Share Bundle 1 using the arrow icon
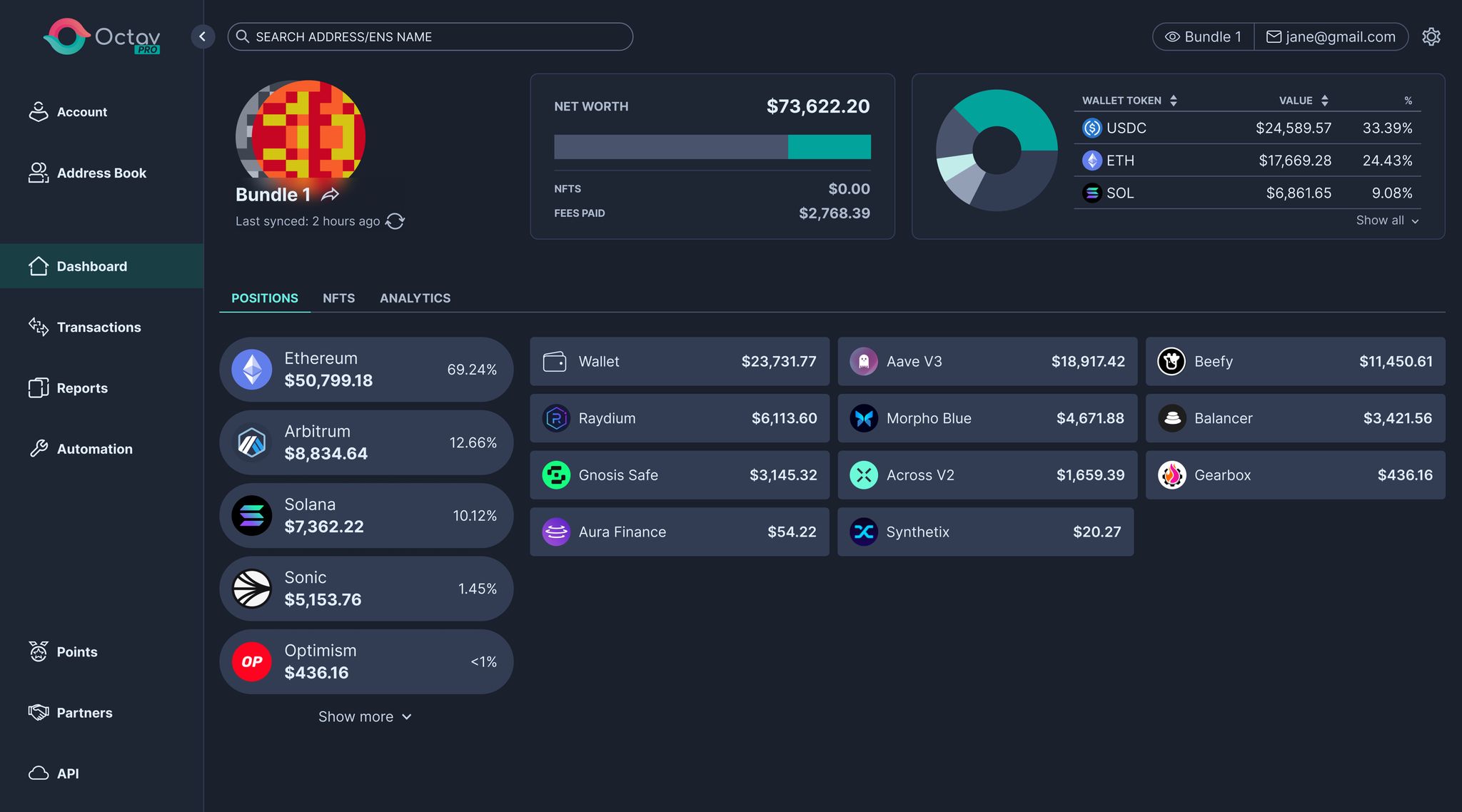 pos(330,195)
